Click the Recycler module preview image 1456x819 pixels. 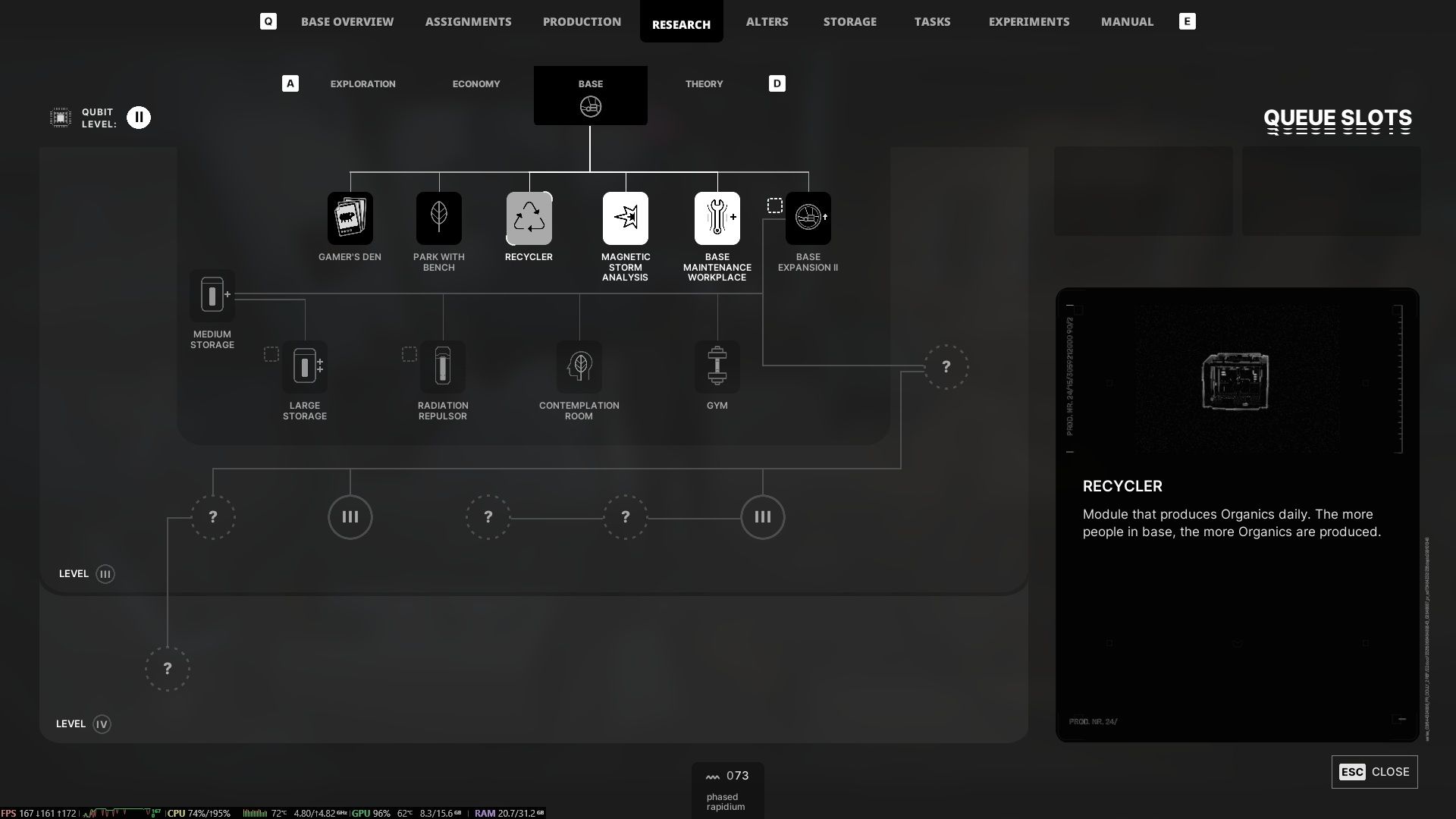point(1235,381)
